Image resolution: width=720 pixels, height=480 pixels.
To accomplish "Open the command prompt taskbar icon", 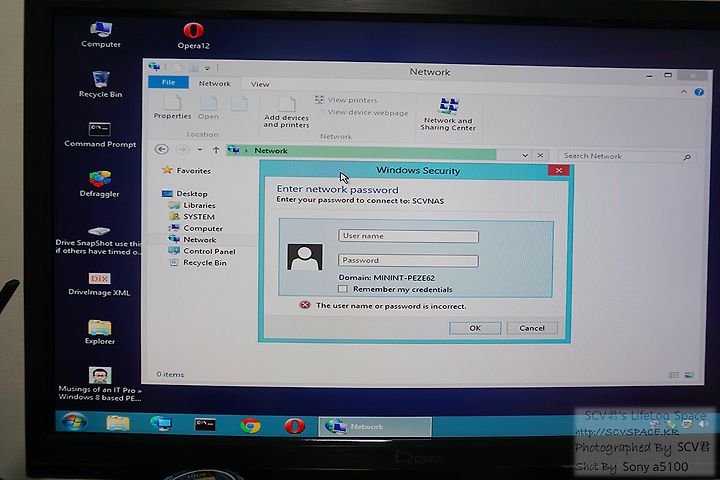I will pos(205,424).
